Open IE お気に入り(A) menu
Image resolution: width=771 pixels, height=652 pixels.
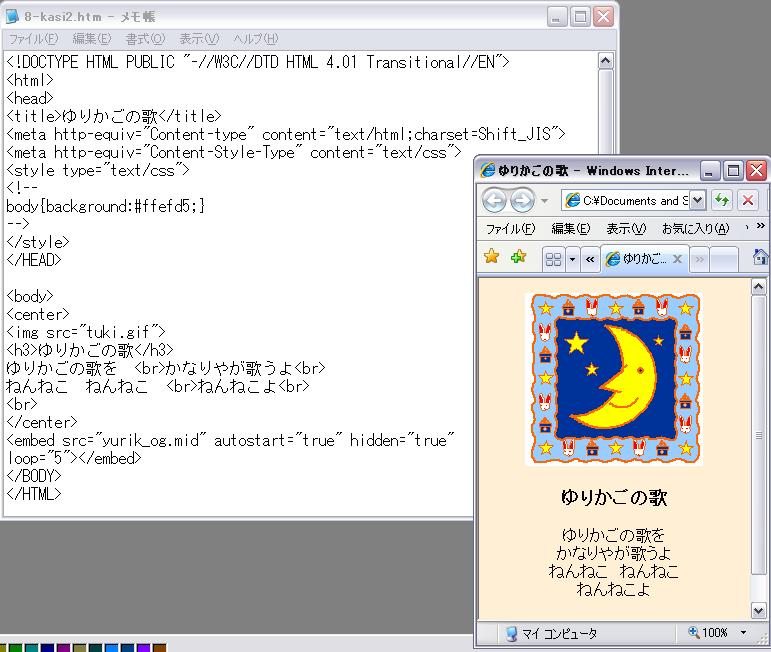[x=695, y=229]
